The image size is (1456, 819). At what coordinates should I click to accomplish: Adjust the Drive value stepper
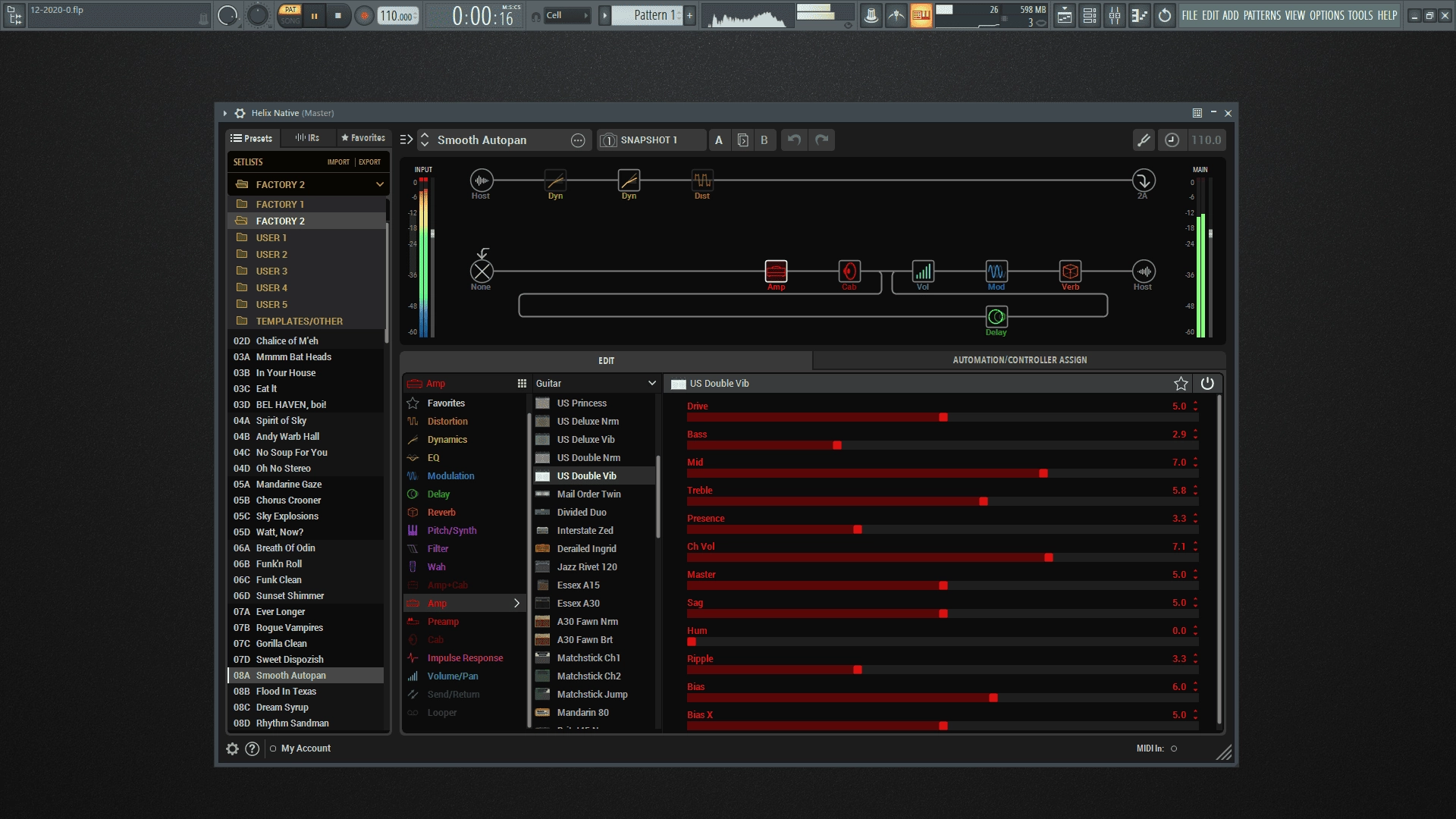(x=1196, y=406)
